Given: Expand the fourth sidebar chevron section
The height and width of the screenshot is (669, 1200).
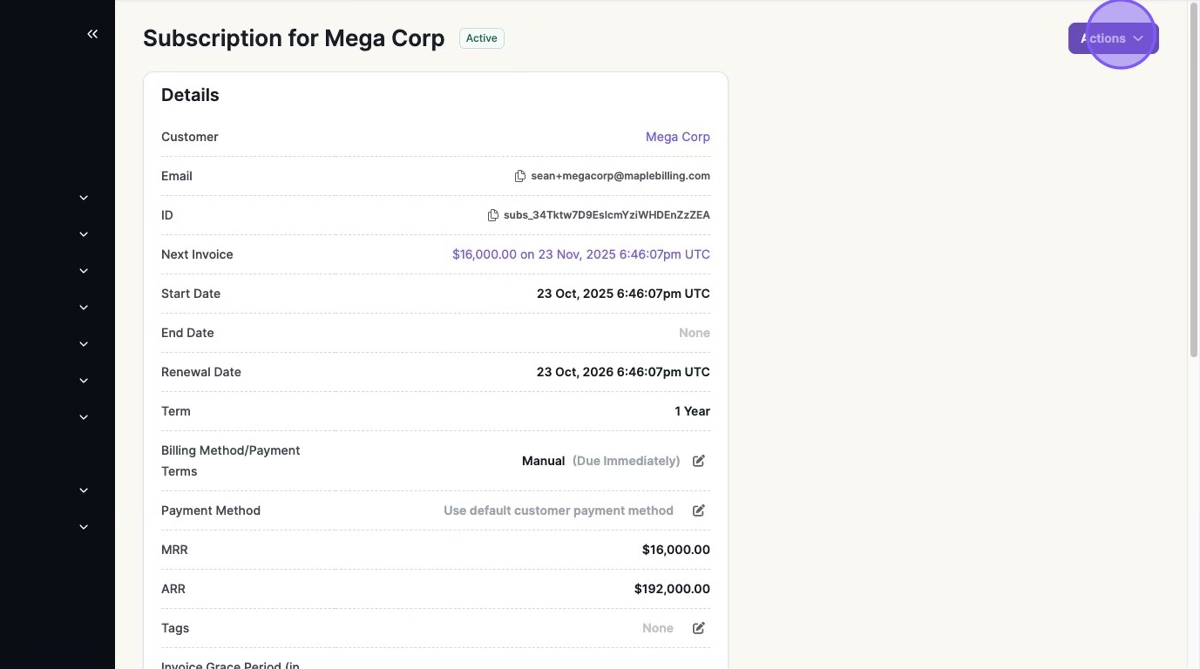Looking at the screenshot, I should click(84, 307).
